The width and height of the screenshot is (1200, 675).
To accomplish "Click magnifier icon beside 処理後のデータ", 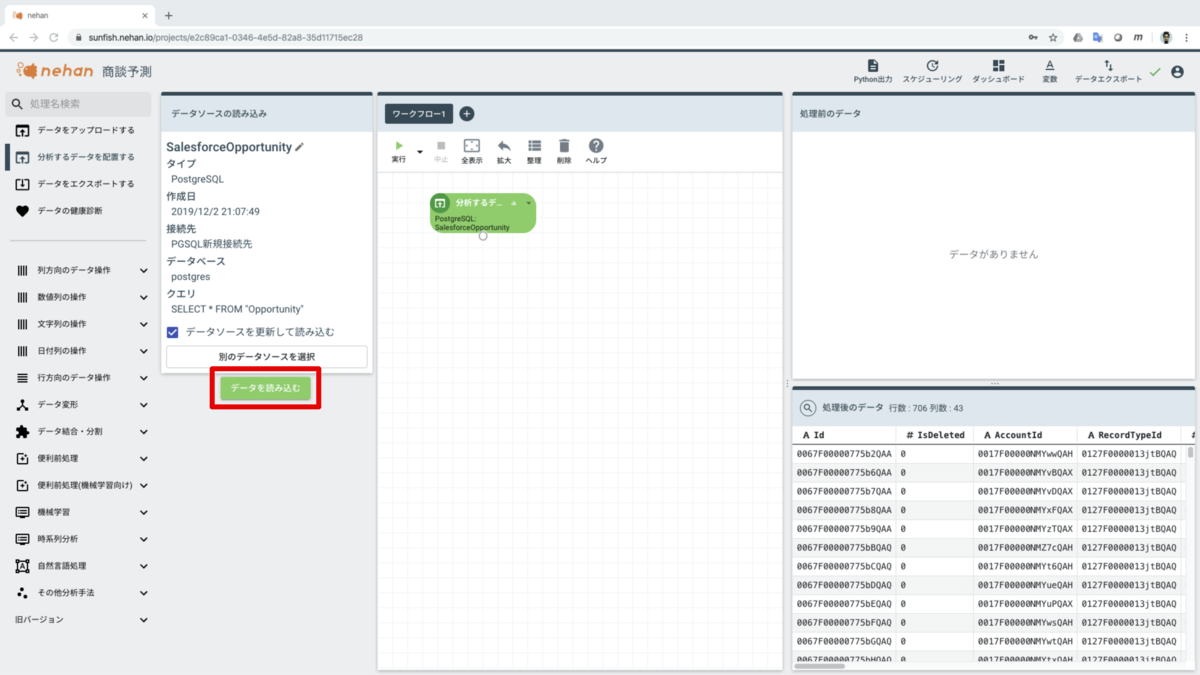I will tap(808, 408).
